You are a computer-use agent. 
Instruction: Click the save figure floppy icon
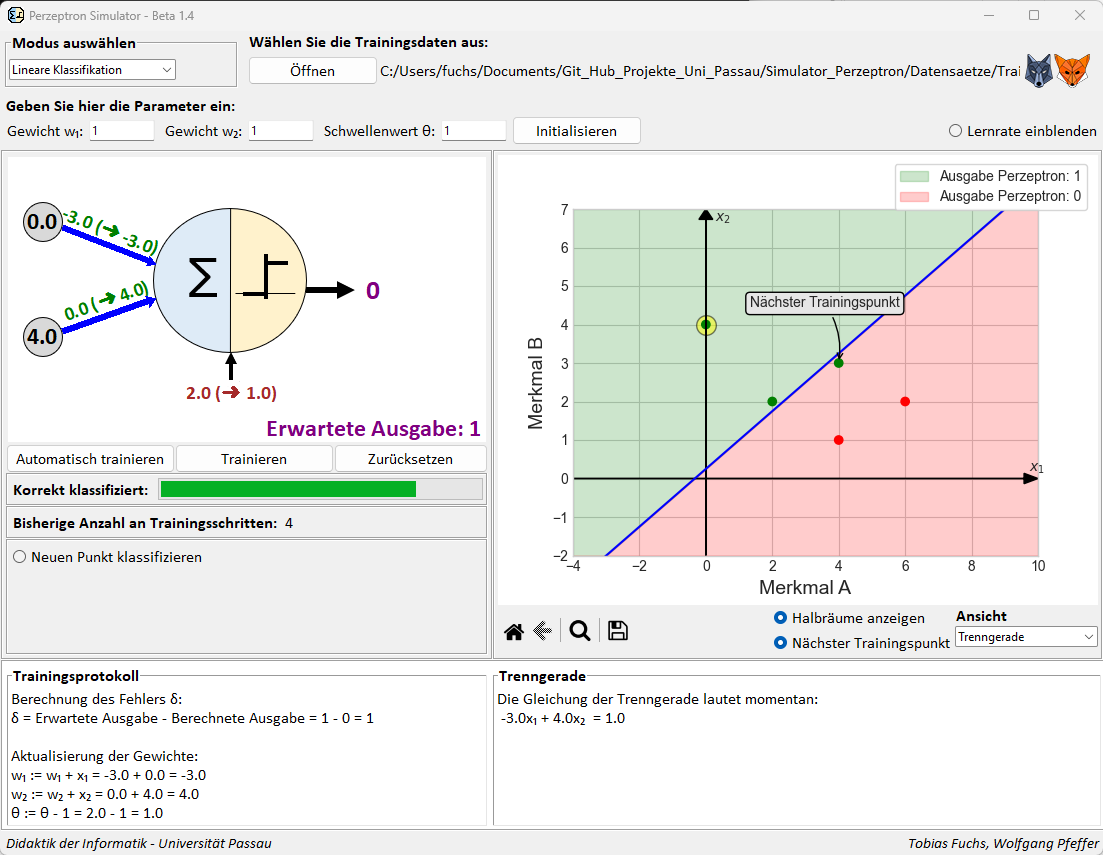point(618,631)
